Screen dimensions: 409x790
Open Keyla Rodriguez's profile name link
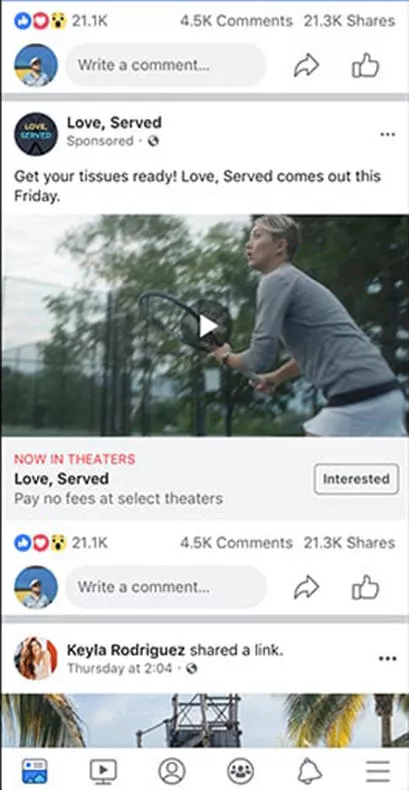click(x=126, y=650)
